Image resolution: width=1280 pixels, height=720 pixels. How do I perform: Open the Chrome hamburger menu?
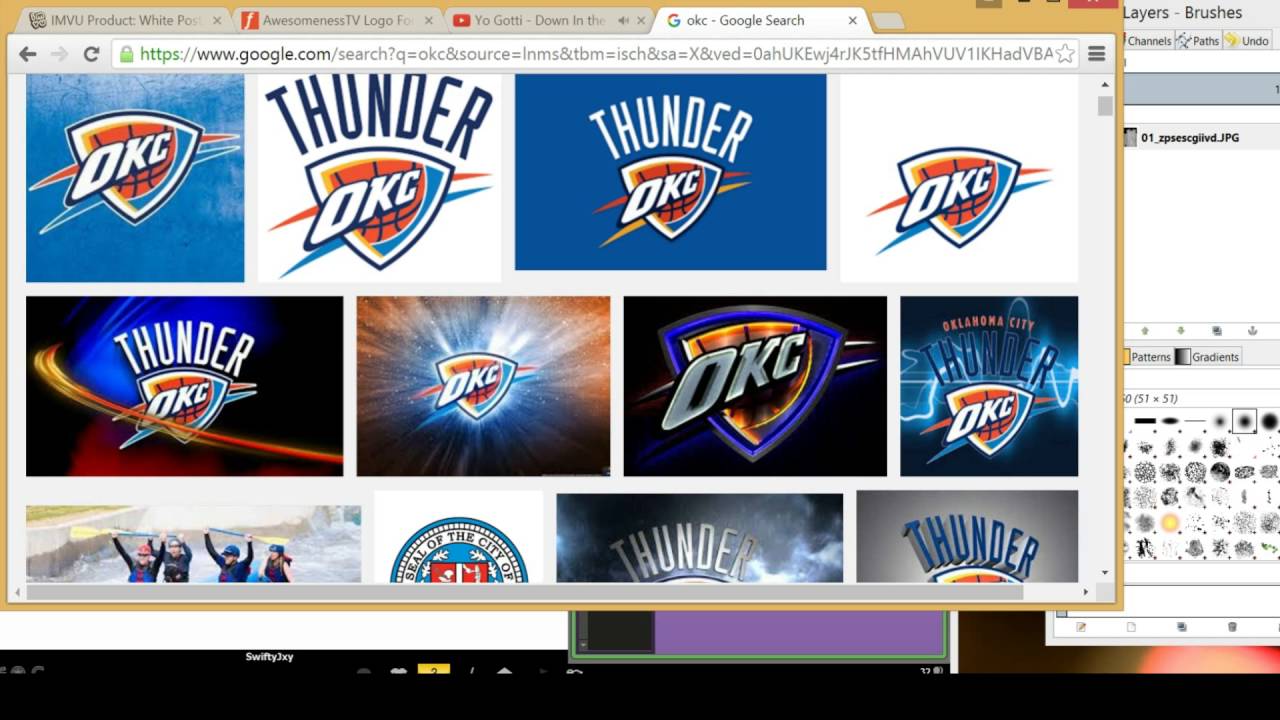pos(1096,54)
